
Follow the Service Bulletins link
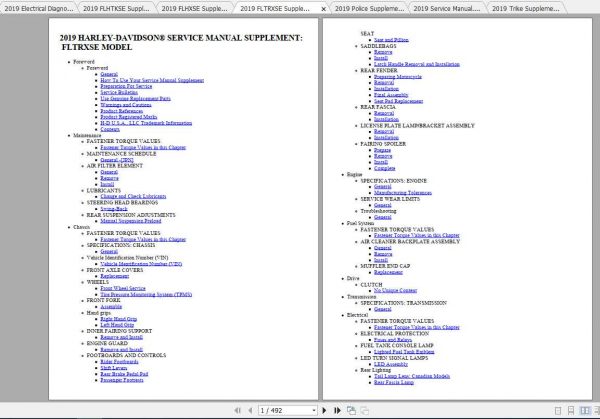pos(119,92)
